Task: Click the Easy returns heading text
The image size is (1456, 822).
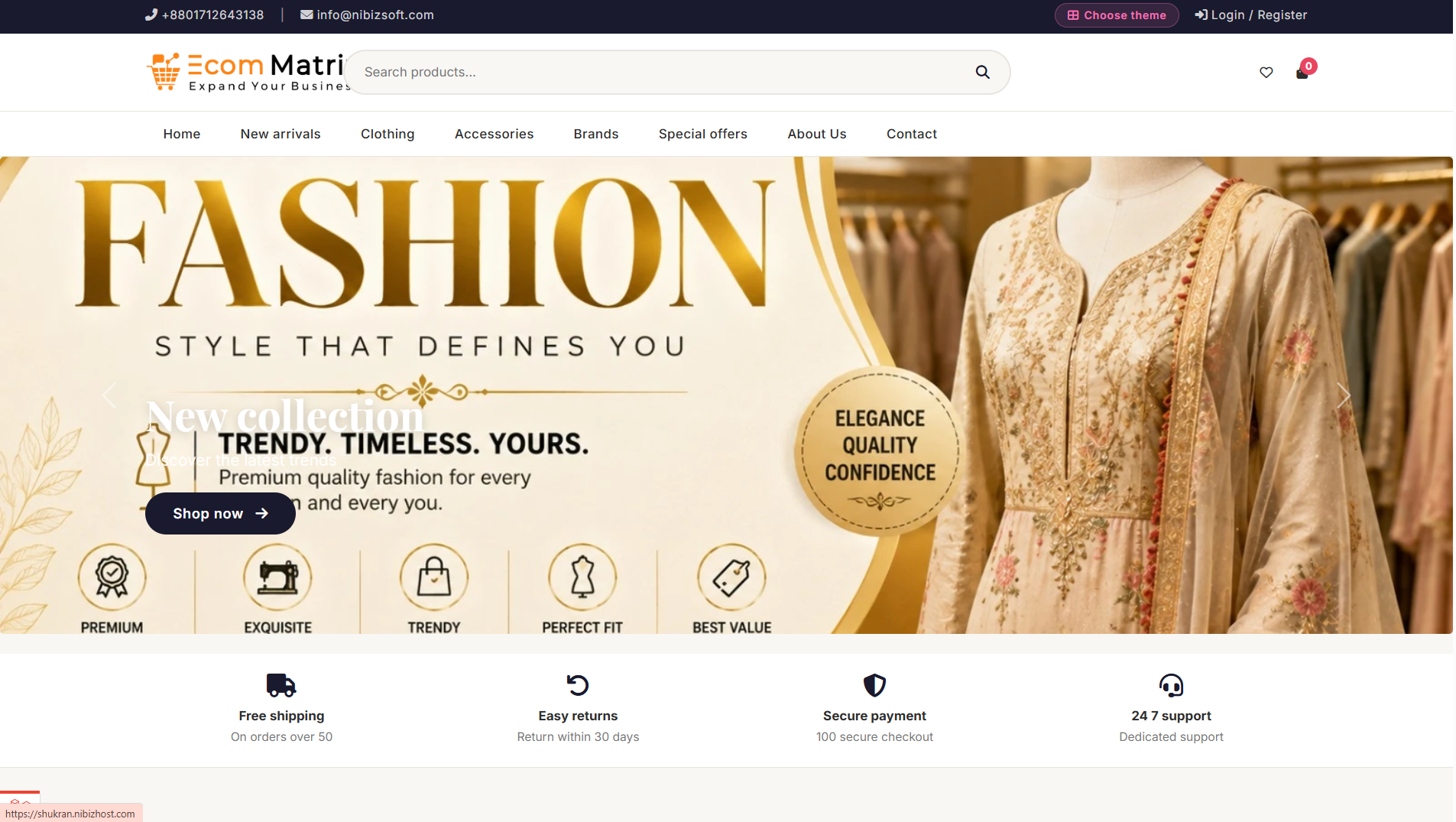Action: point(578,716)
